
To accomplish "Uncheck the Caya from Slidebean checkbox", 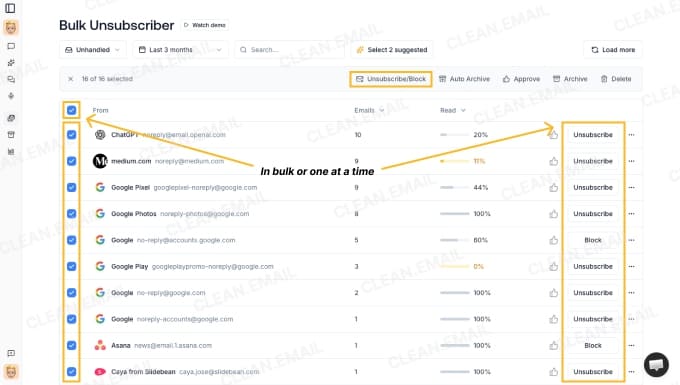I will pos(72,372).
